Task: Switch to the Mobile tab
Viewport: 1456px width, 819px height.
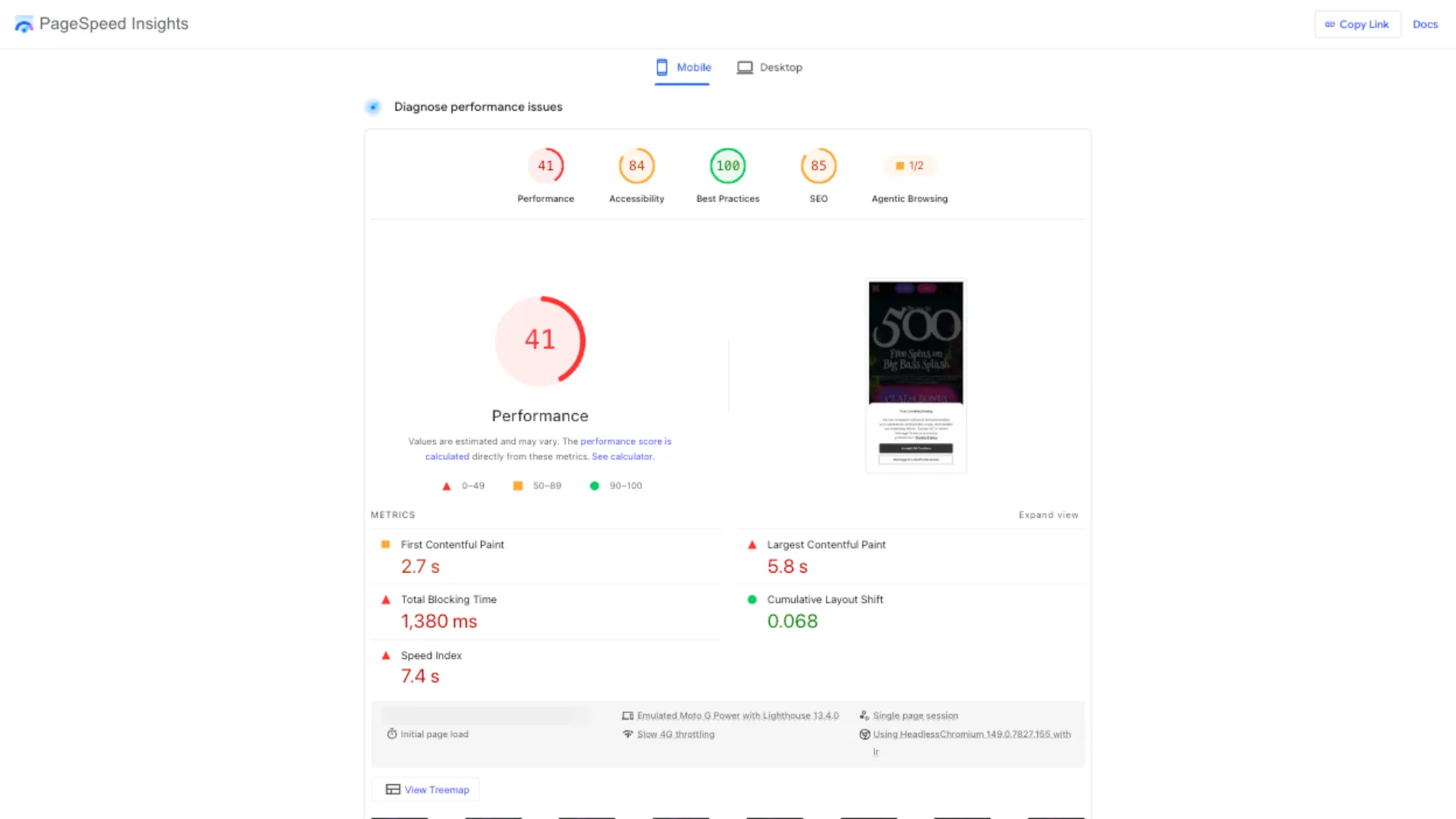Action: coord(682,67)
